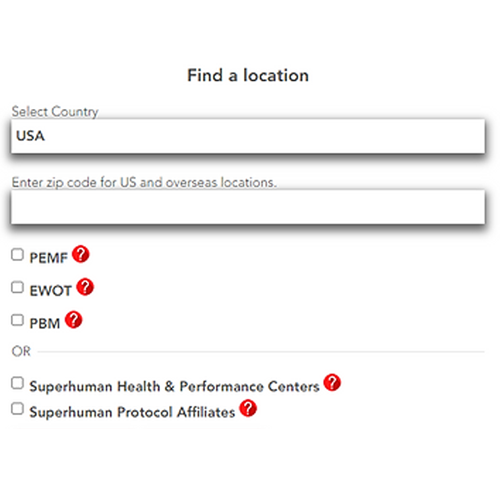
Task: Click the Enter zip code instruction label
Action: [x=144, y=182]
